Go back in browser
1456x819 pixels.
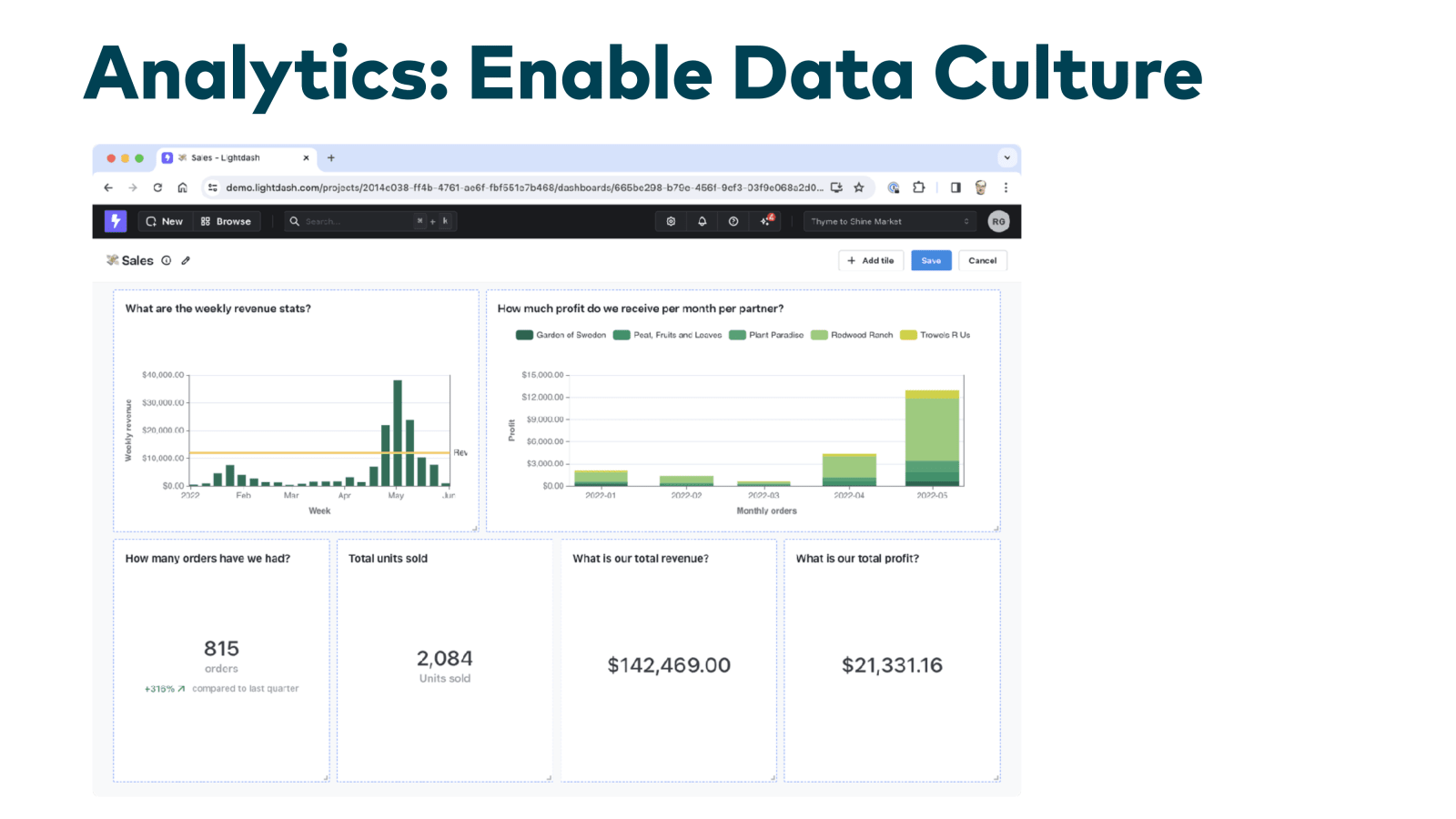coord(108,187)
